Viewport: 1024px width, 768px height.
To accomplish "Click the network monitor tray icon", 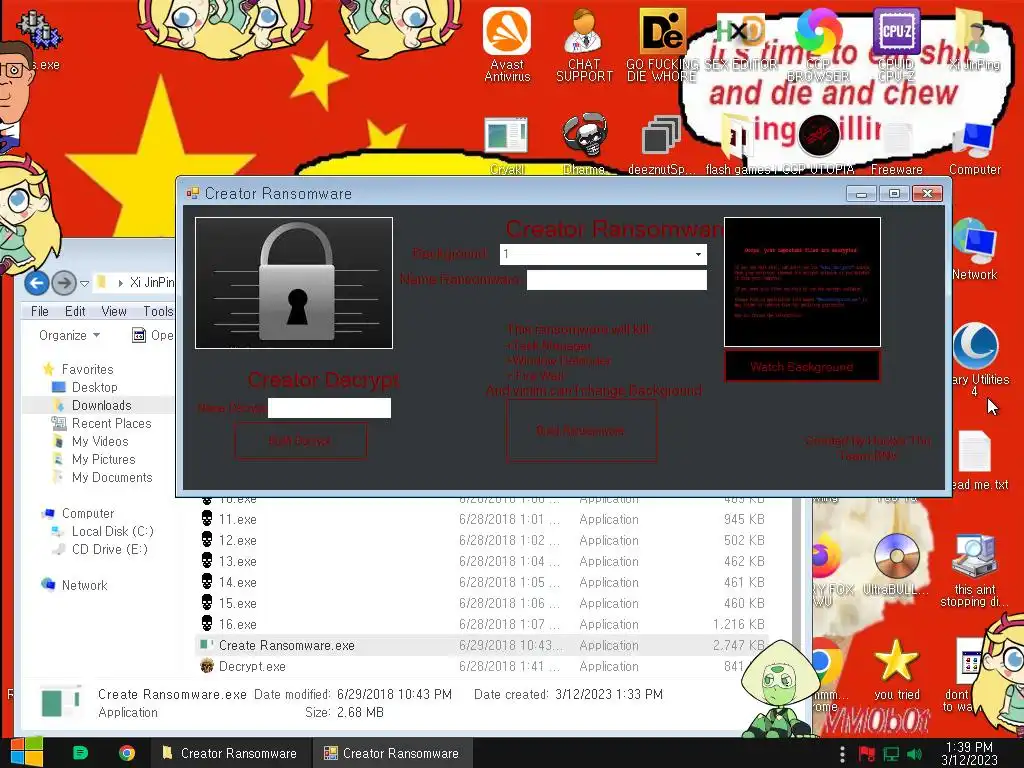I will pyautogui.click(x=891, y=754).
